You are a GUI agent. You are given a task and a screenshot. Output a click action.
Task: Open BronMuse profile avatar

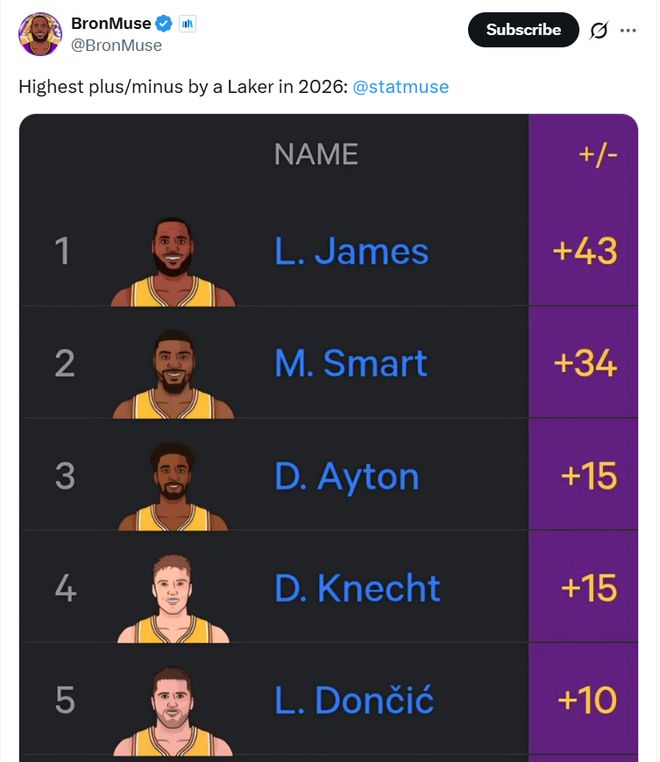click(x=40, y=33)
